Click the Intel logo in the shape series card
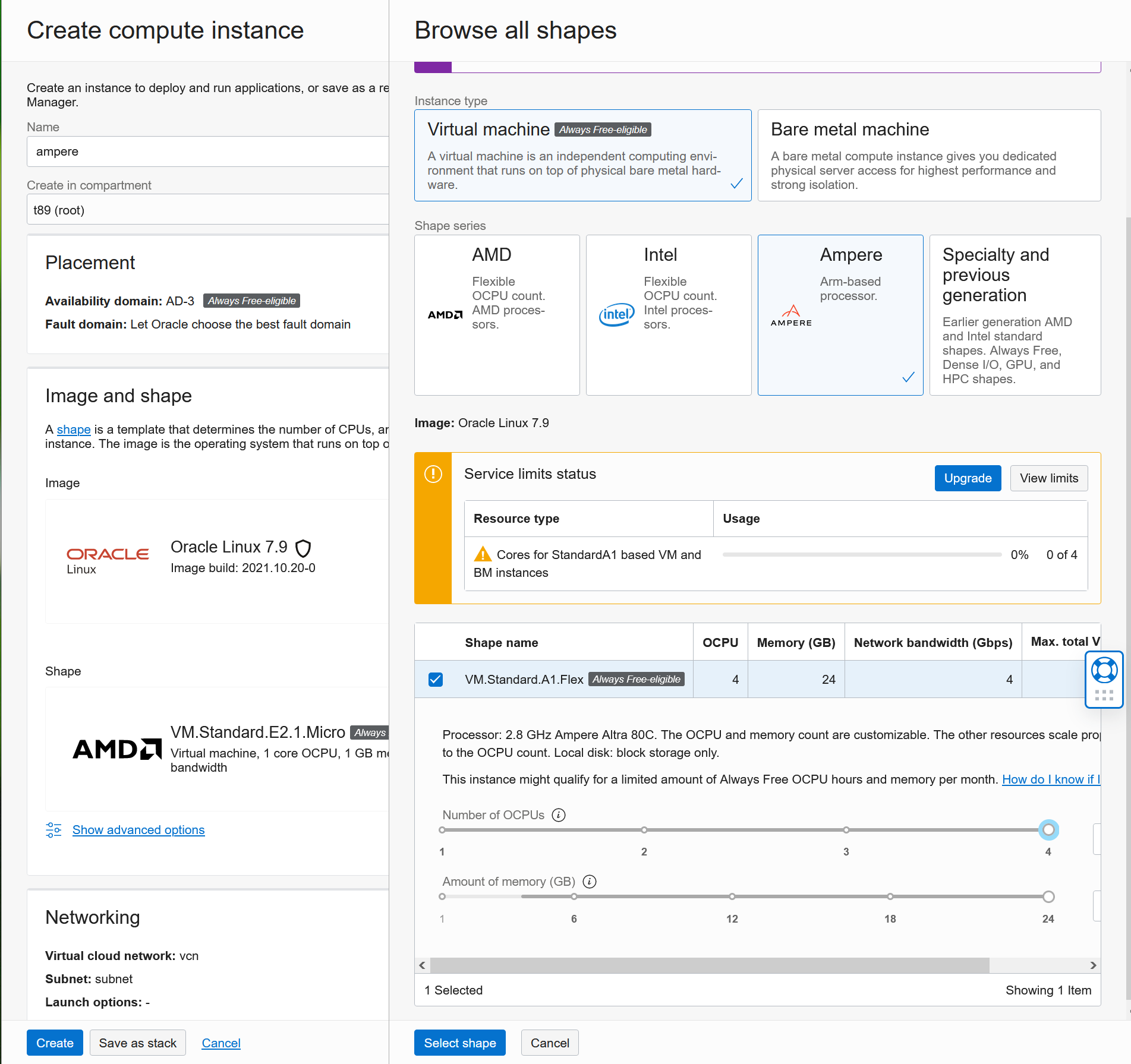This screenshot has width=1131, height=1064. pos(616,315)
